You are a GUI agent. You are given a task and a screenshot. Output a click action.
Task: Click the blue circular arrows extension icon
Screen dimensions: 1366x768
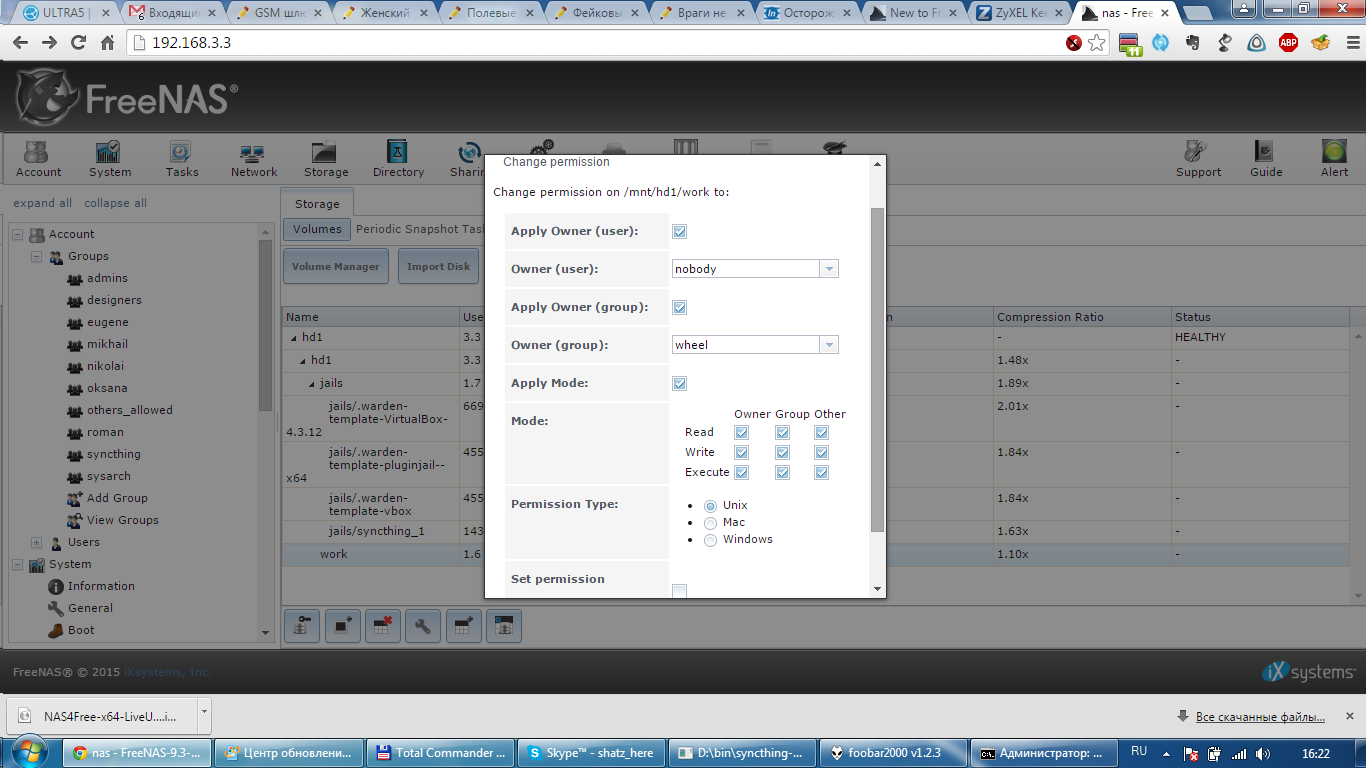point(1160,43)
